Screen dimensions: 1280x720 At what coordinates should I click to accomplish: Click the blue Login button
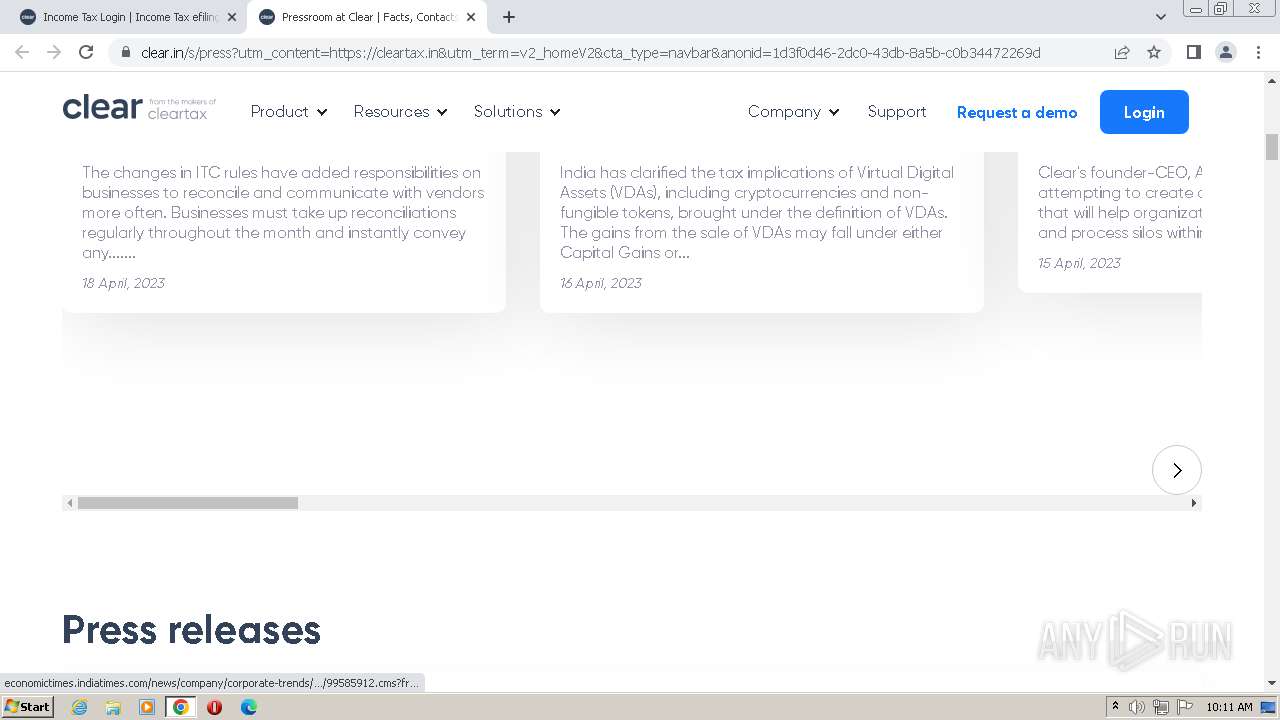pyautogui.click(x=1144, y=112)
